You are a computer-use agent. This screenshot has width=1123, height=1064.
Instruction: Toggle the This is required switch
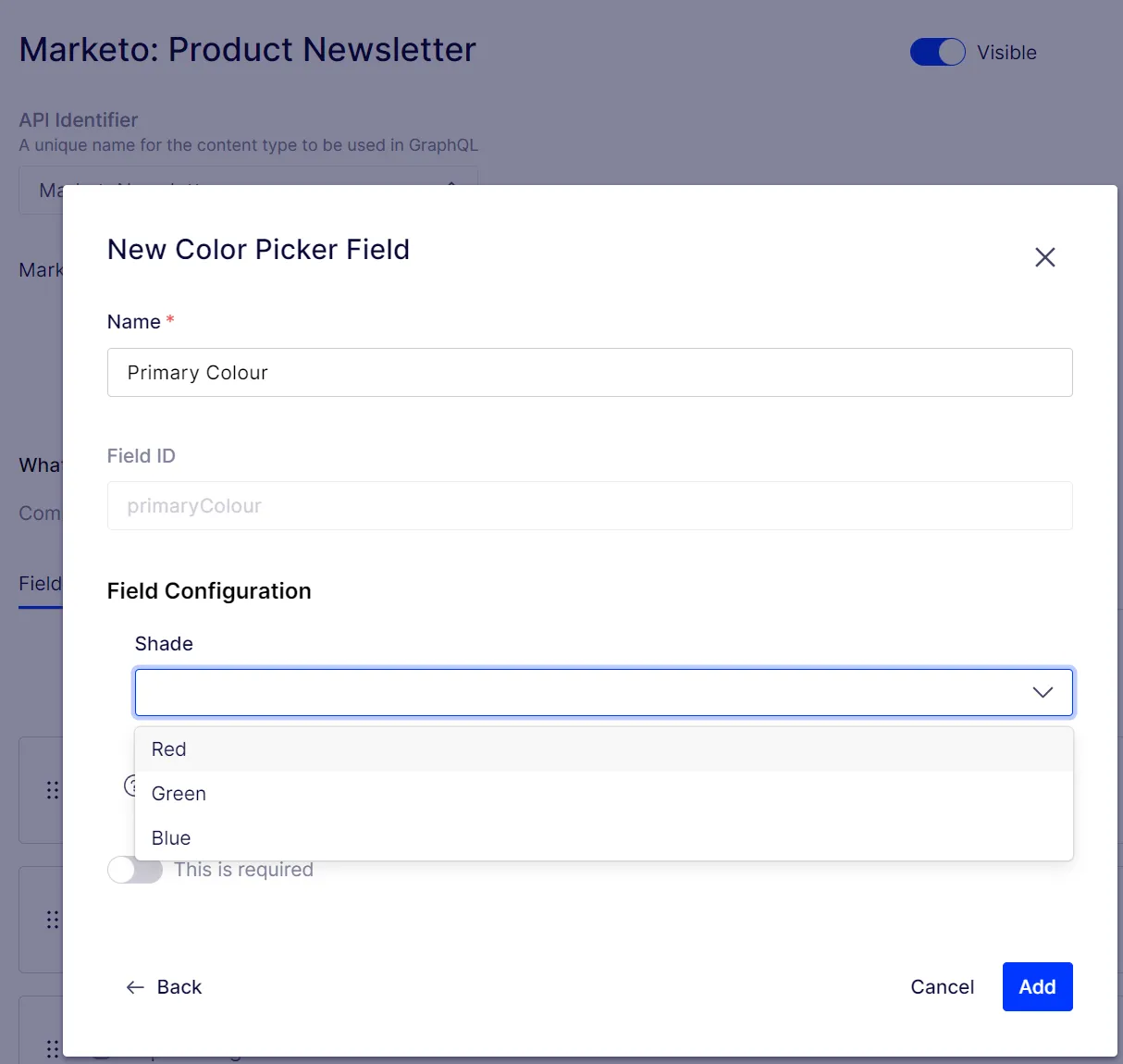click(135, 870)
